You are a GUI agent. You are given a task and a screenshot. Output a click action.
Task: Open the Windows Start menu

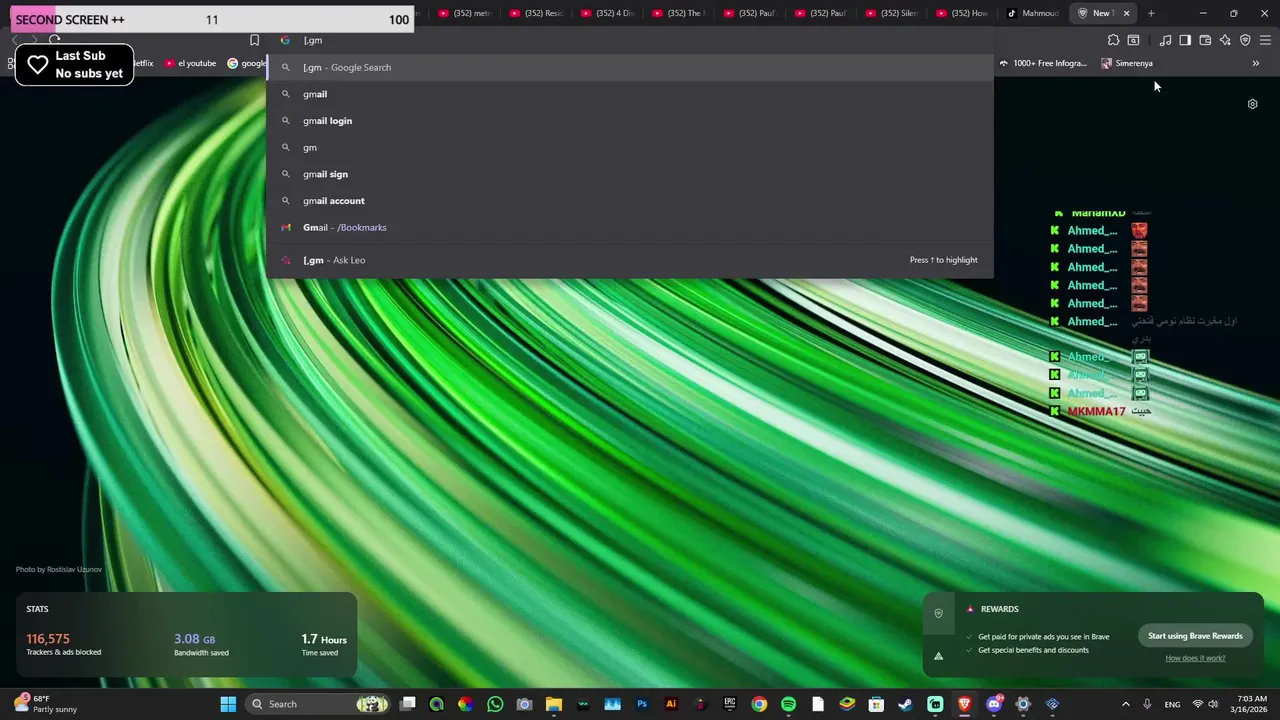228,704
